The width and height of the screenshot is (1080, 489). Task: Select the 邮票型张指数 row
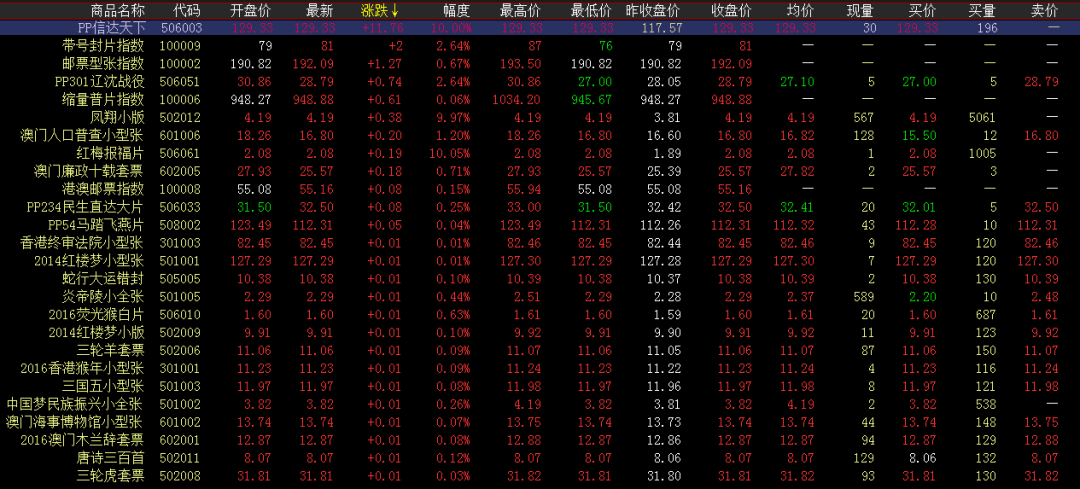tap(540, 64)
